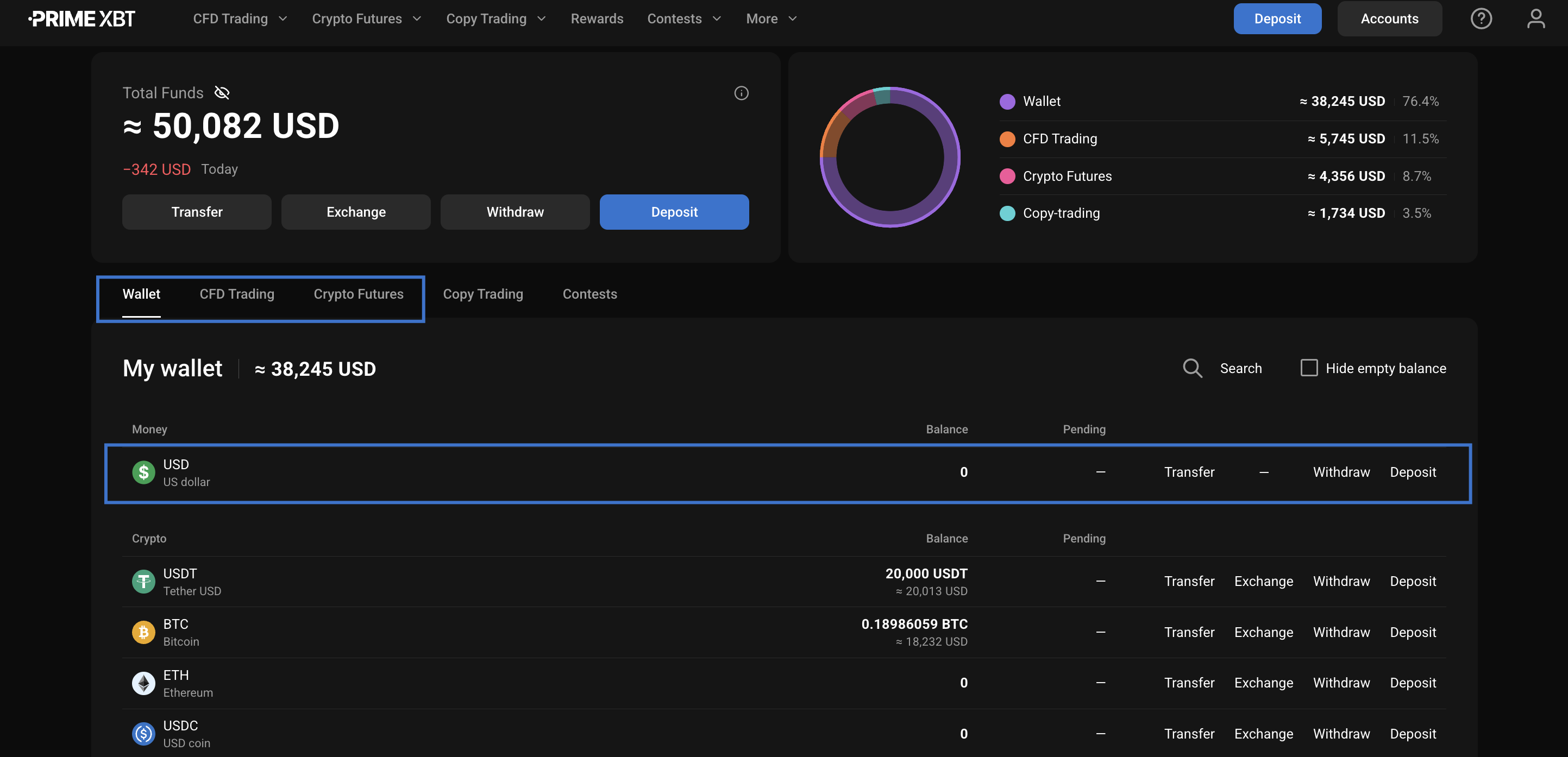Click Transfer in the USDC row
This screenshot has width=1568, height=757.
pos(1189,734)
